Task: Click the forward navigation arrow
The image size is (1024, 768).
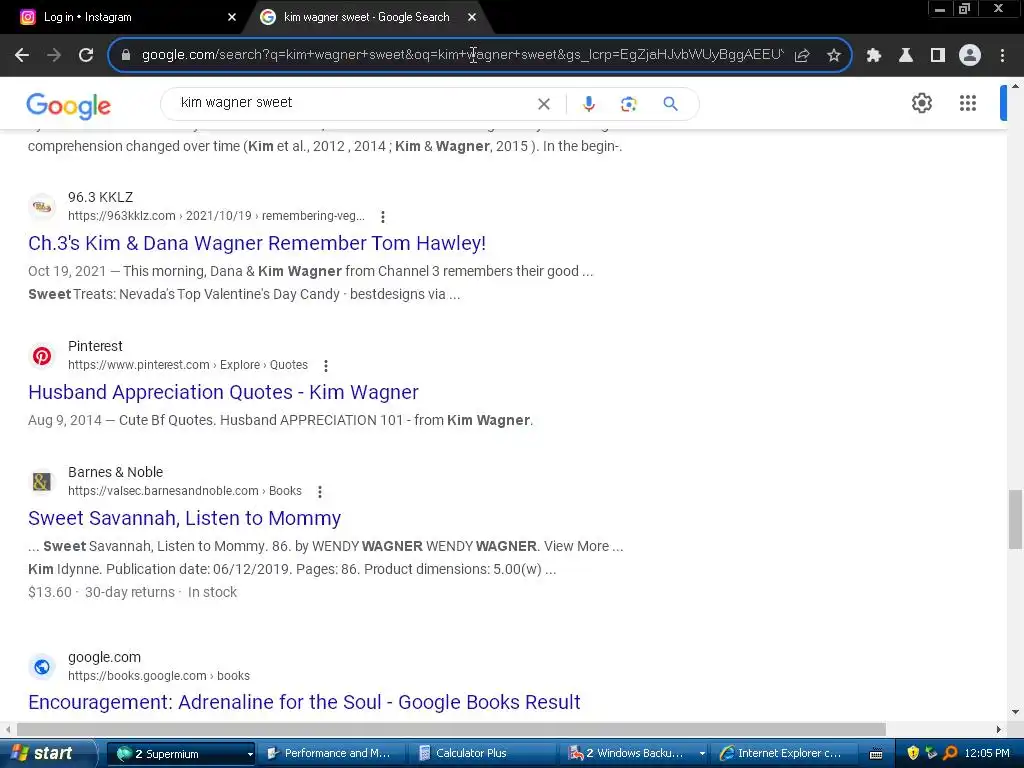Action: point(54,55)
